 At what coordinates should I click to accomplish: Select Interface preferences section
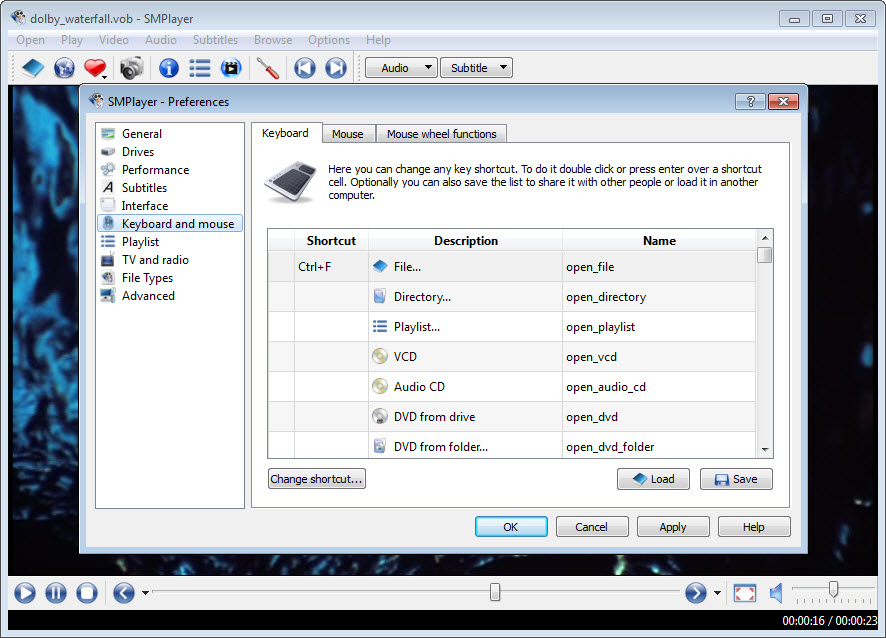pyautogui.click(x=170, y=206)
